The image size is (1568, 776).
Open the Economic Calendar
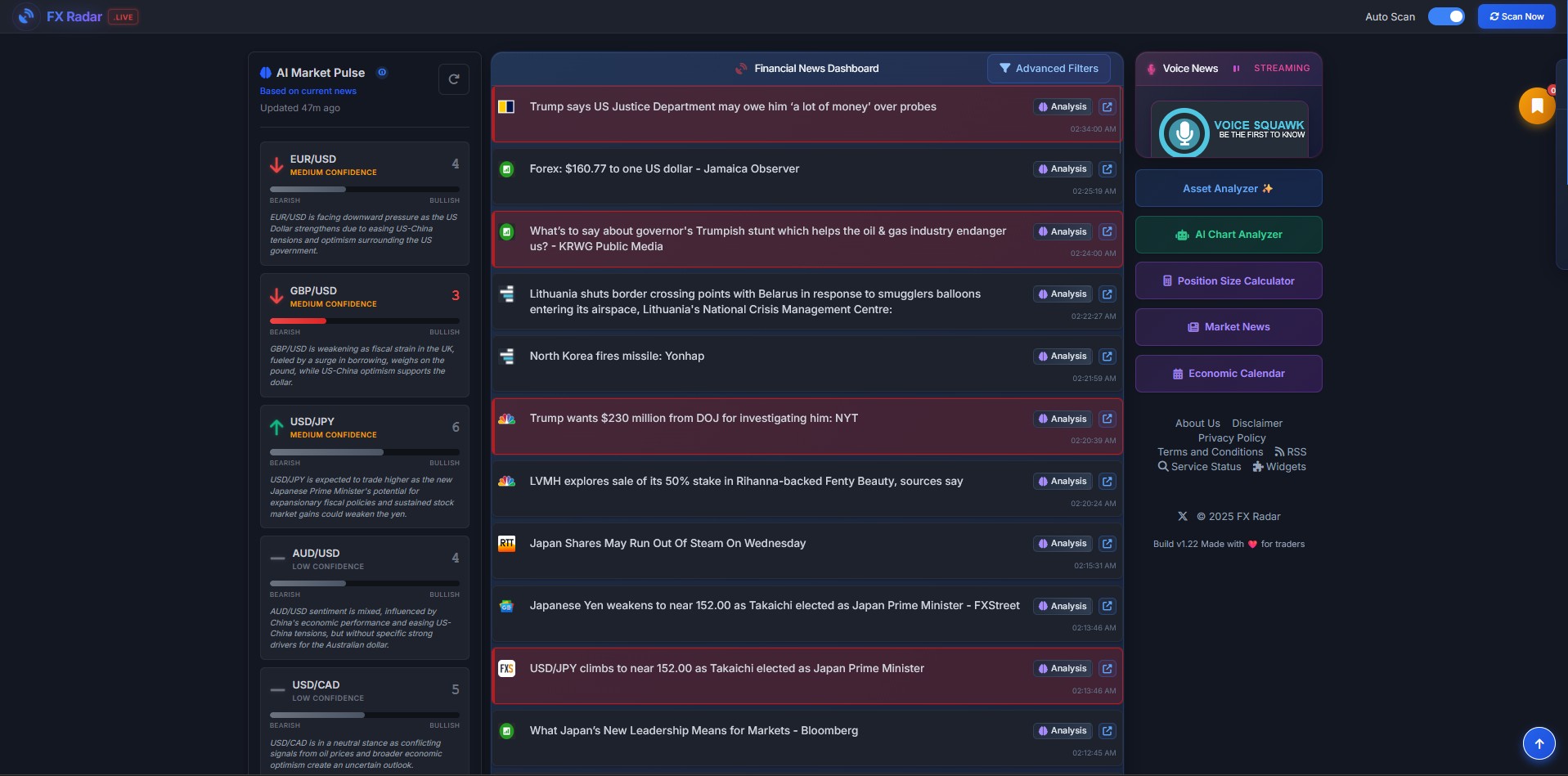[1228, 374]
